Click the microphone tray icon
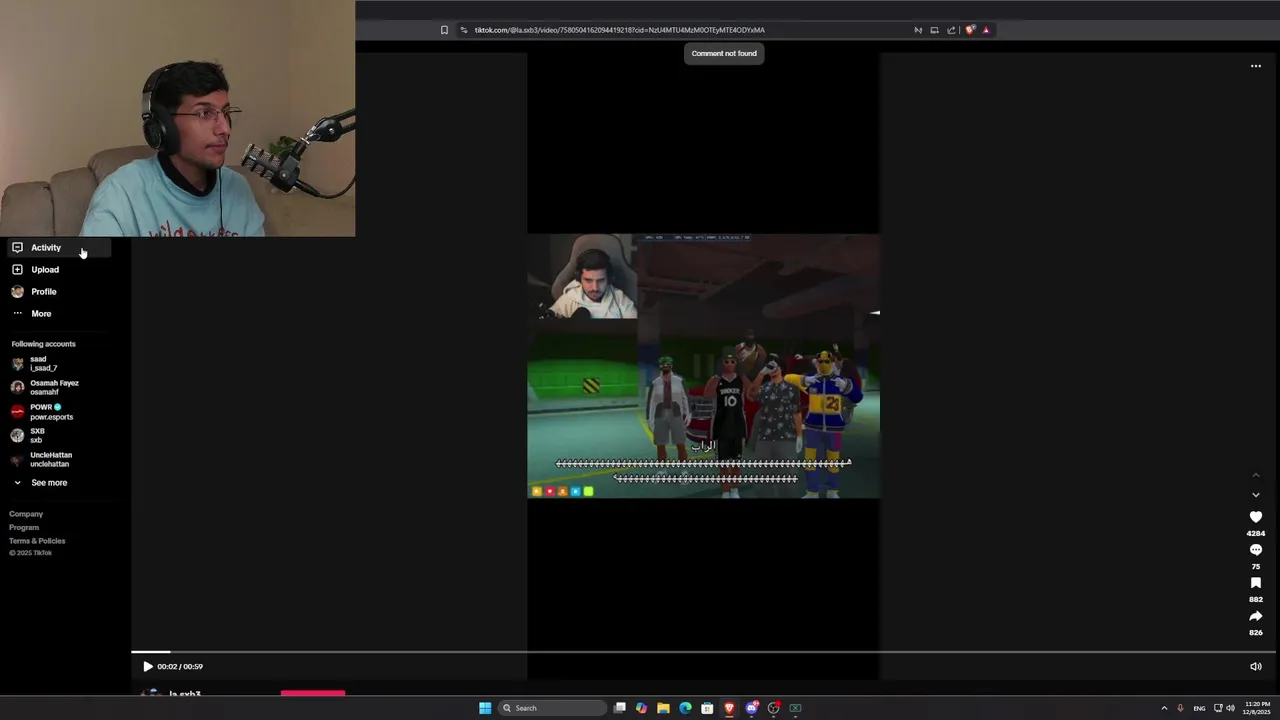This screenshot has height=720, width=1280. point(1180,708)
